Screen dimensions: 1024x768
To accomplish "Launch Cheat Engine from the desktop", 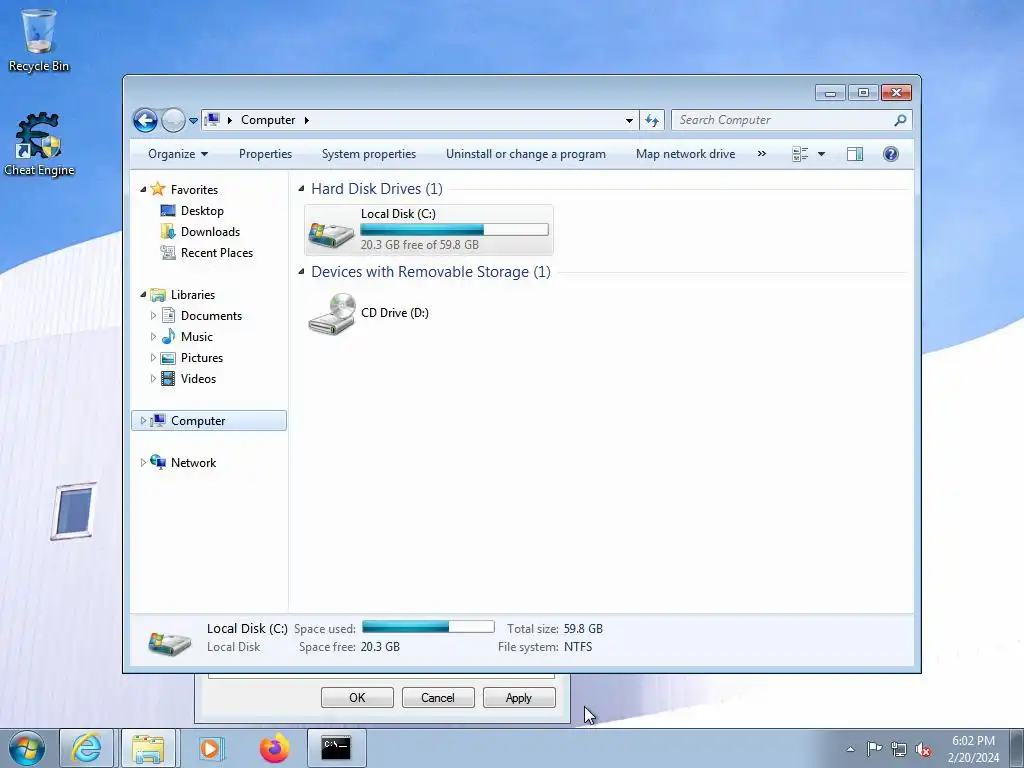I will point(39,144).
